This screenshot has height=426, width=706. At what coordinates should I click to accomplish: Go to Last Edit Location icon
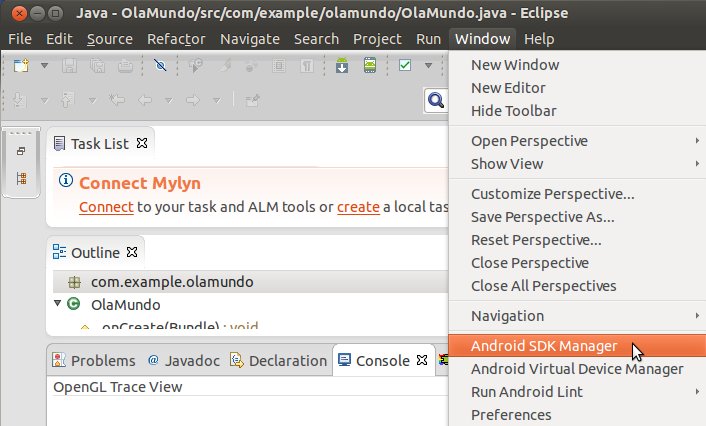coord(117,100)
